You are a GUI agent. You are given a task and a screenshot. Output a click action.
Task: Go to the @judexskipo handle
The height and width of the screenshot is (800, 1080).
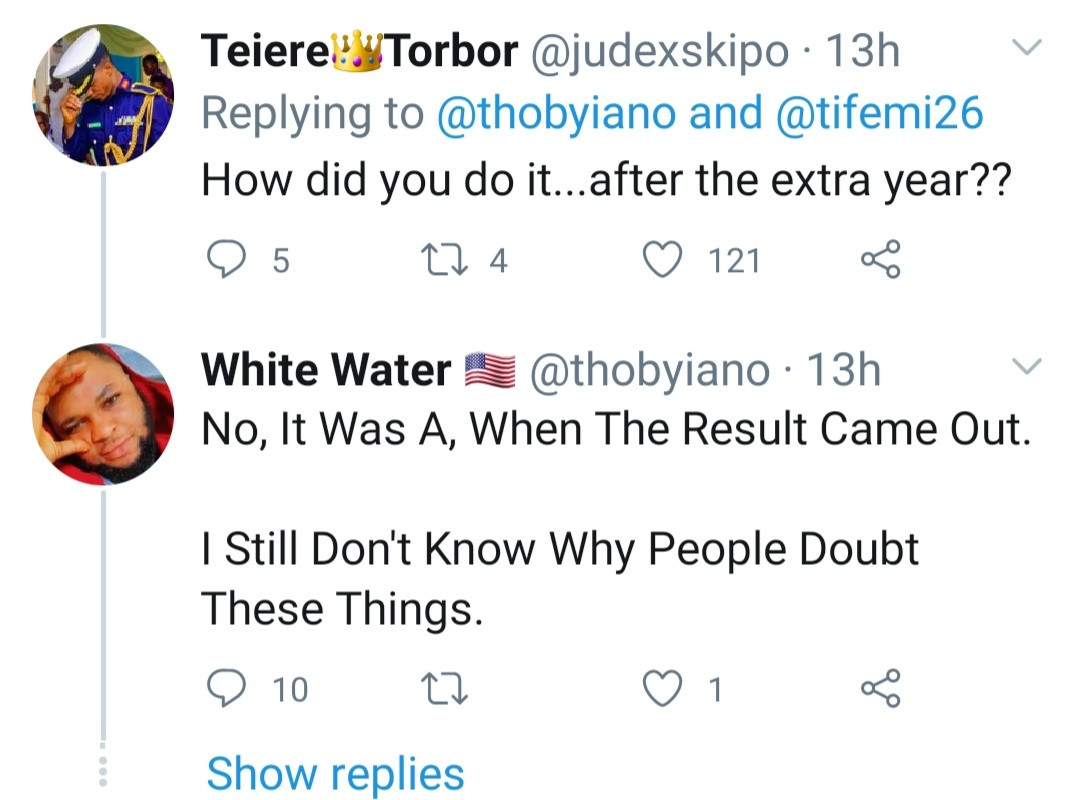tap(657, 52)
